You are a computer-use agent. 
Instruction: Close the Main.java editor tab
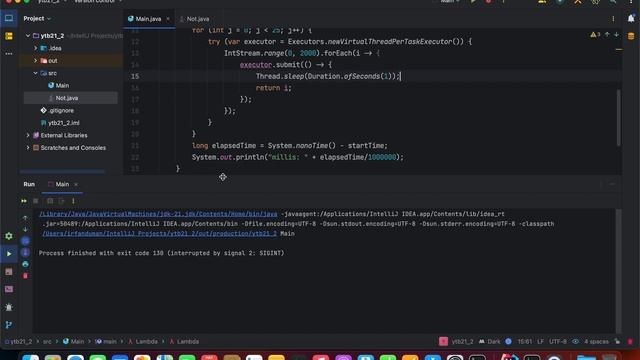coord(168,19)
